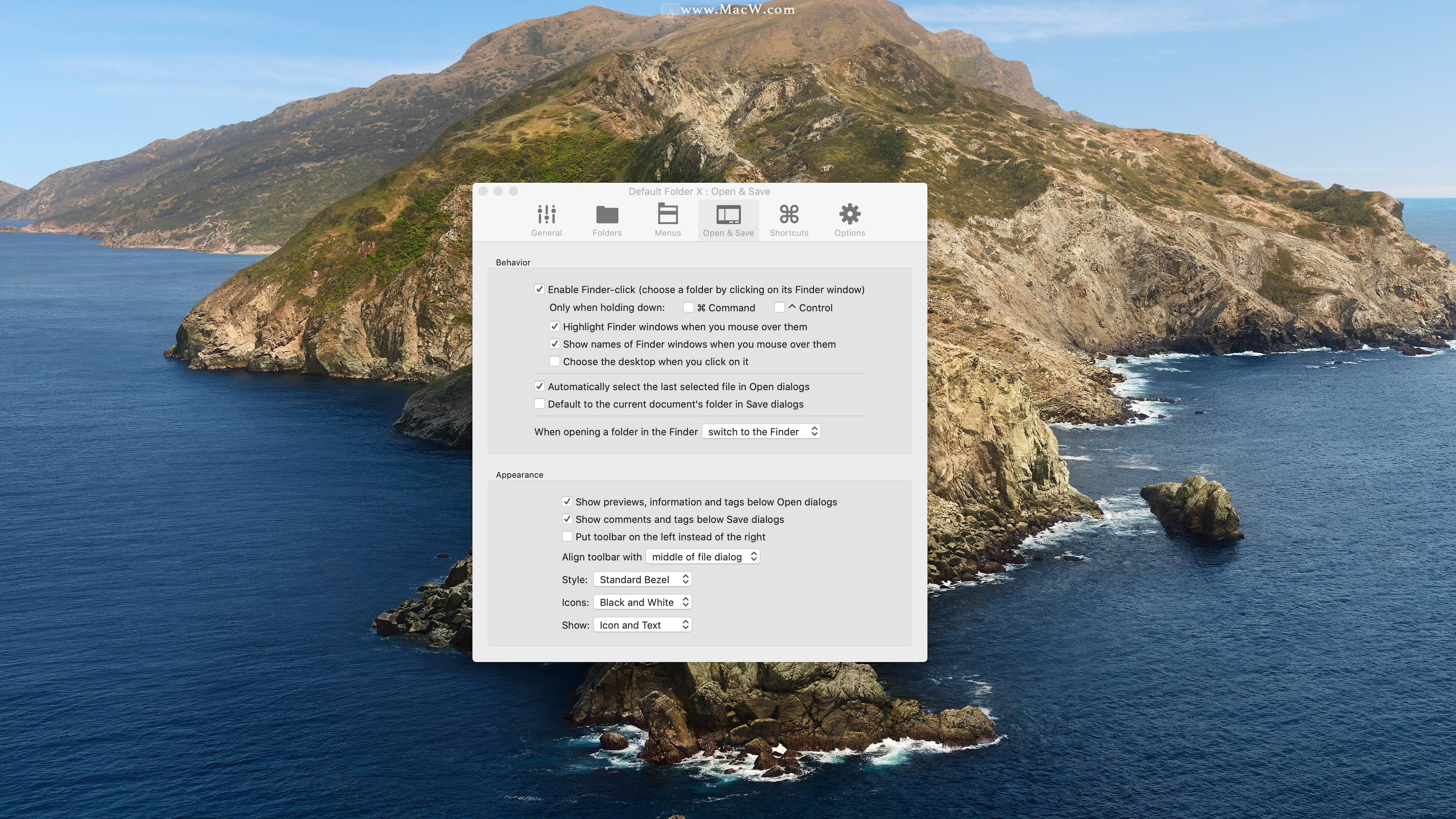Open the Options gear pane

pos(849,220)
